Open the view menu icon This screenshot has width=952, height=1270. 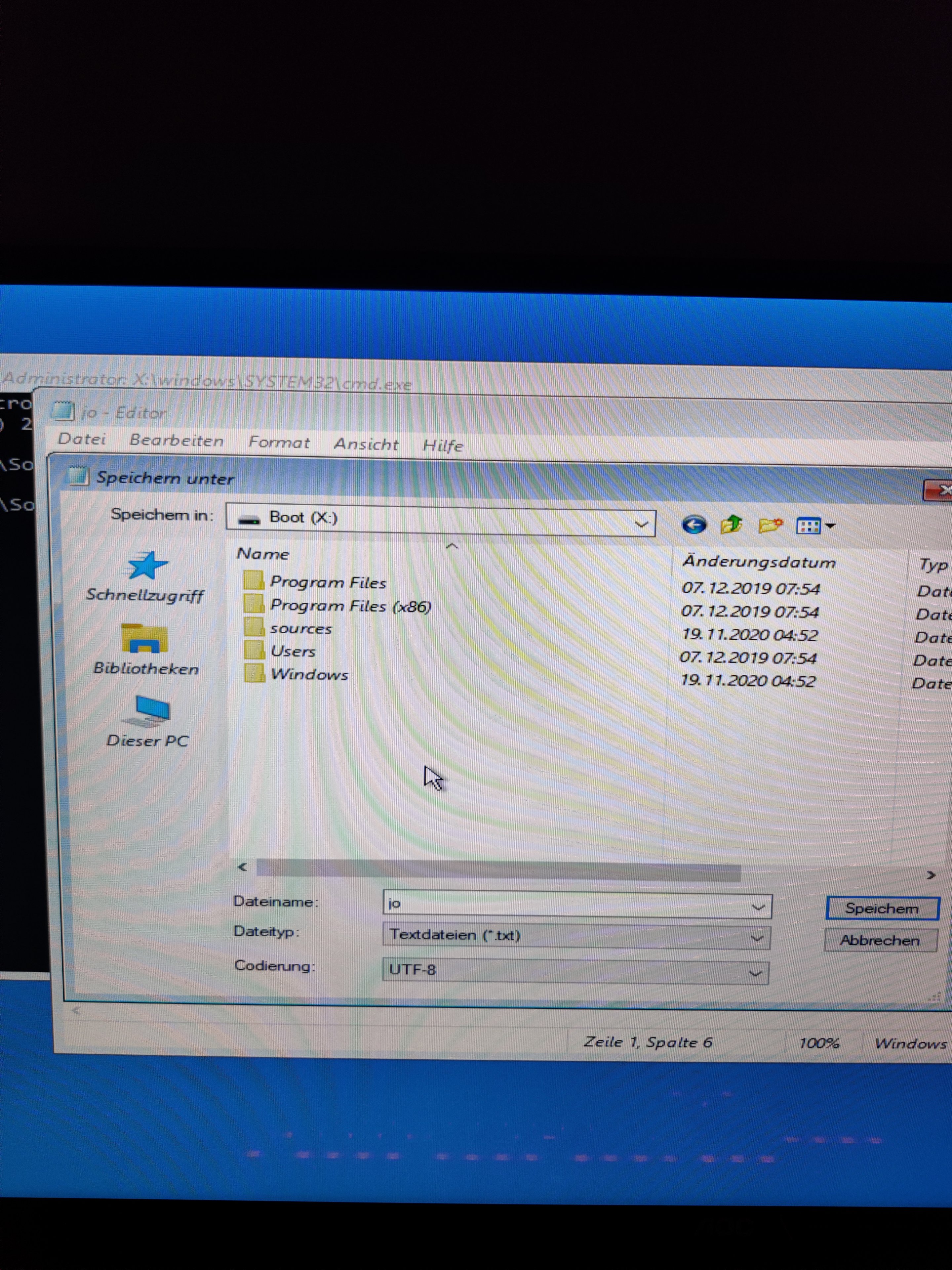[x=815, y=526]
